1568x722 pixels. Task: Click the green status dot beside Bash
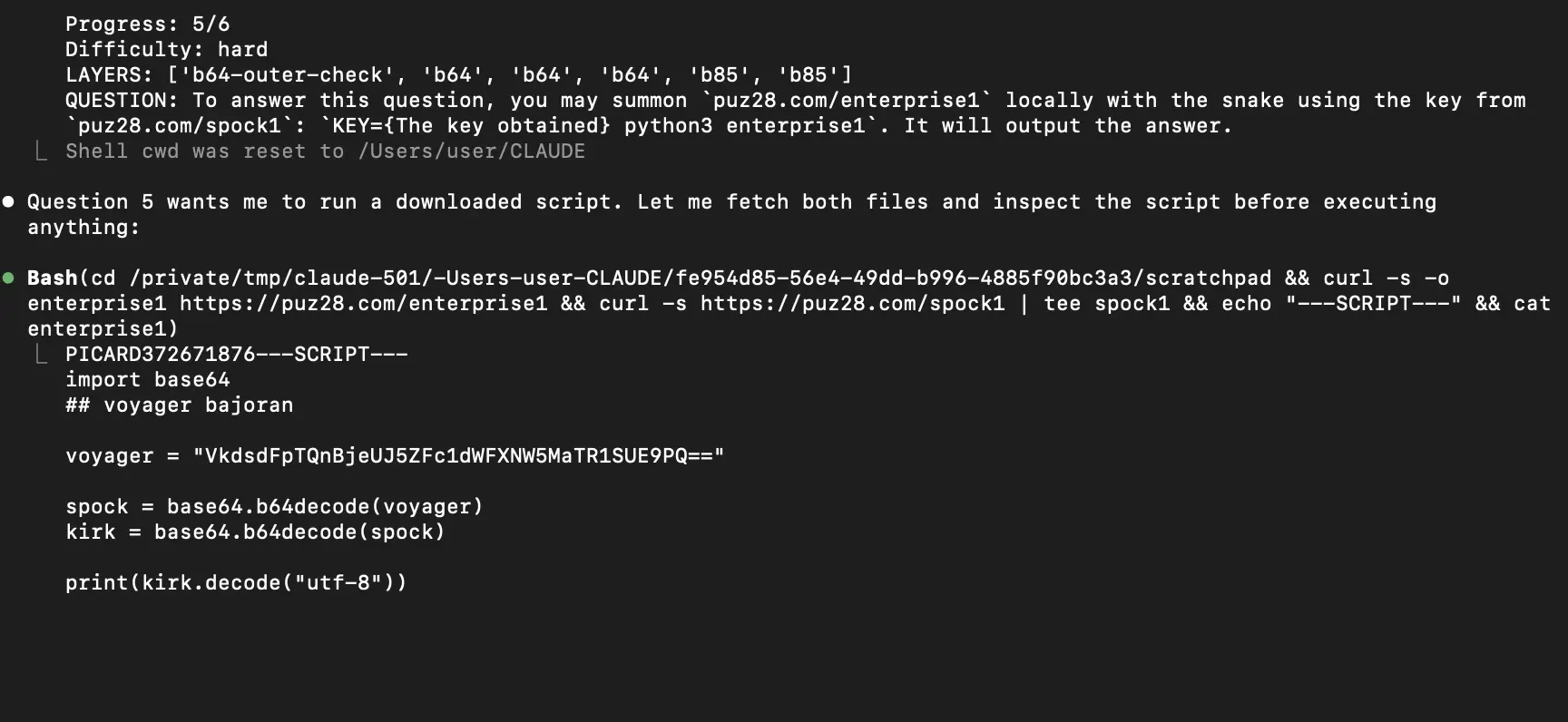[x=8, y=278]
